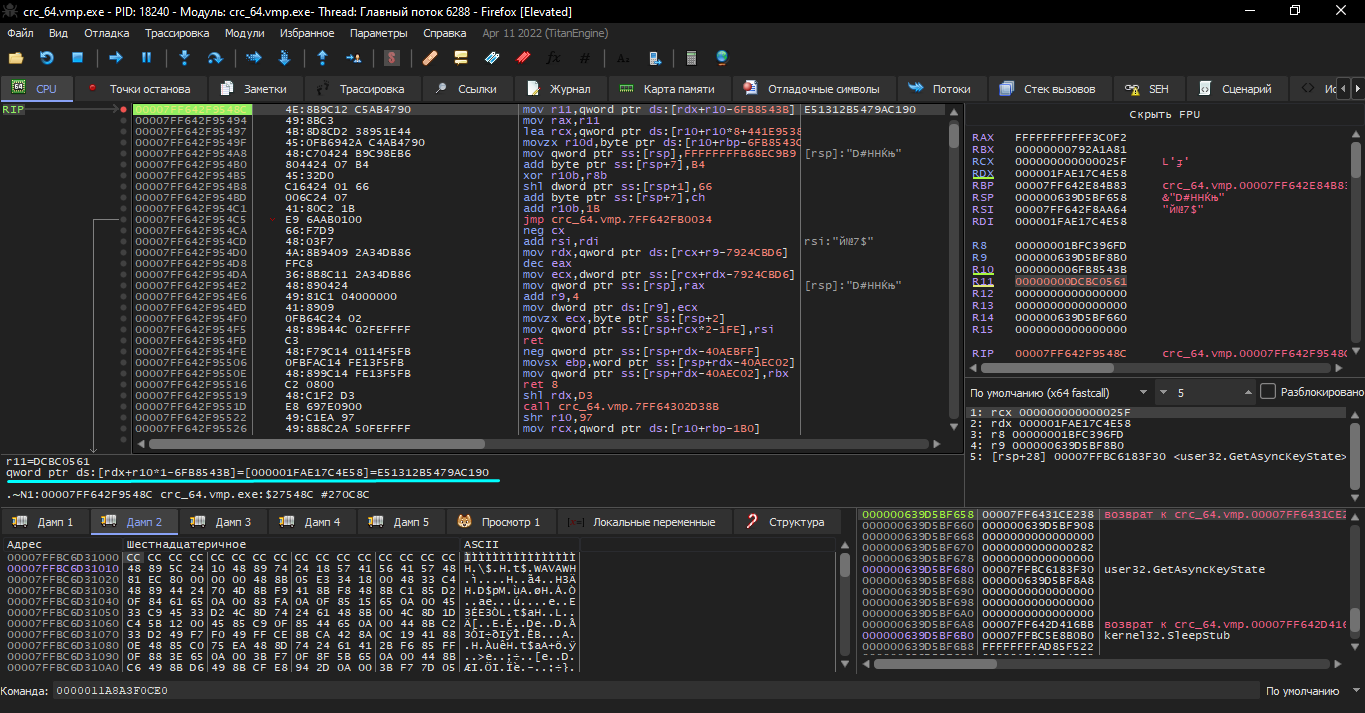Click the command input field
Image resolution: width=1365 pixels, height=713 pixels.
(655, 691)
